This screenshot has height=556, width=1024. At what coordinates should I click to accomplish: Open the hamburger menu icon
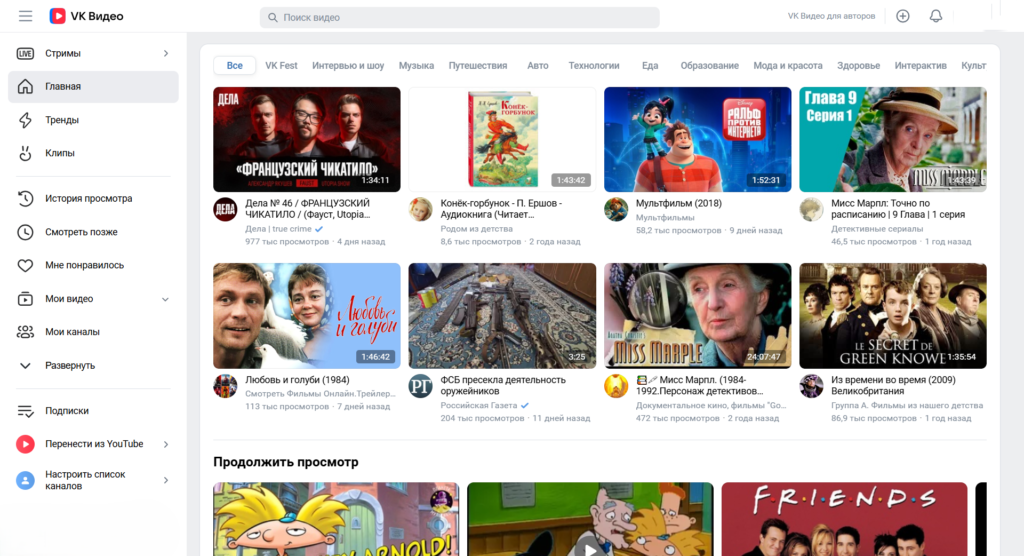pyautogui.click(x=25, y=16)
